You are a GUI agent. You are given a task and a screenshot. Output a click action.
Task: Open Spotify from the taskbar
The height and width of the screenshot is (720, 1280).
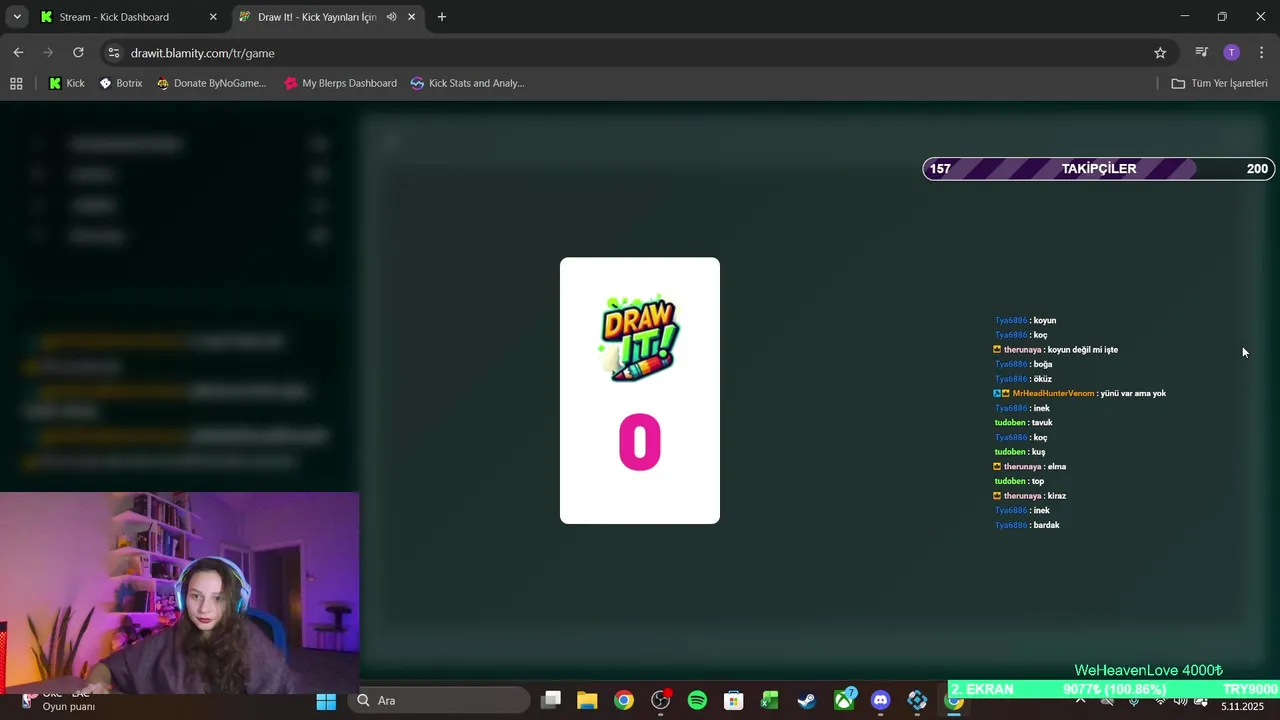(697, 701)
